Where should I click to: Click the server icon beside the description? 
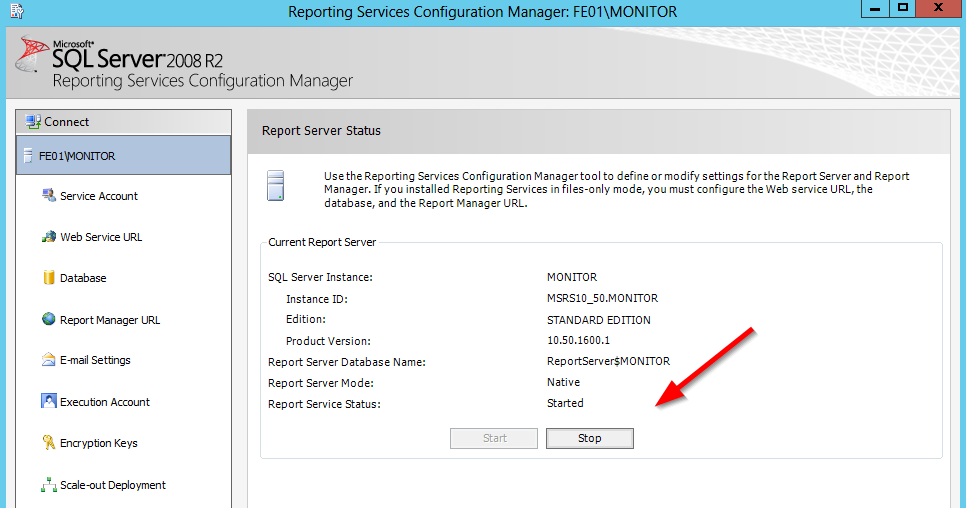pos(275,186)
